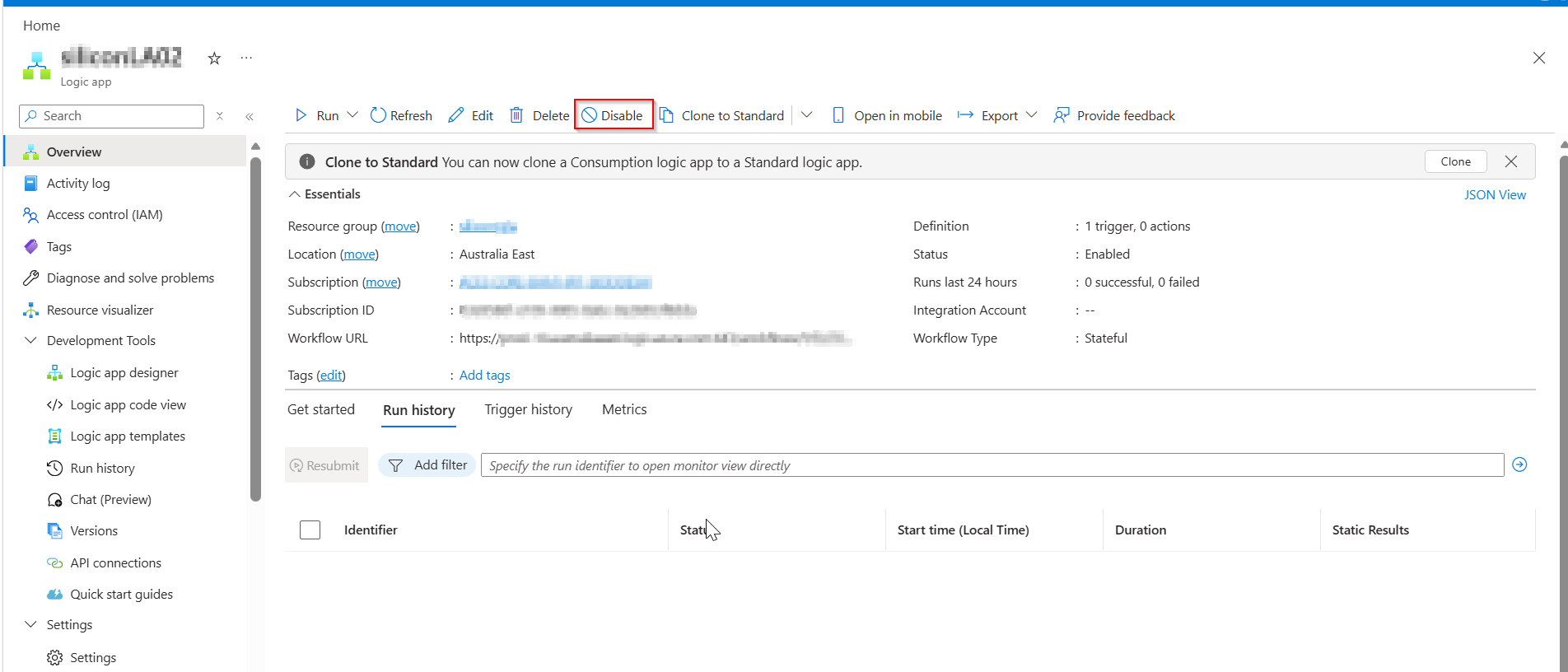Close the logic app blade
The width and height of the screenshot is (1568, 672).
1539,58
